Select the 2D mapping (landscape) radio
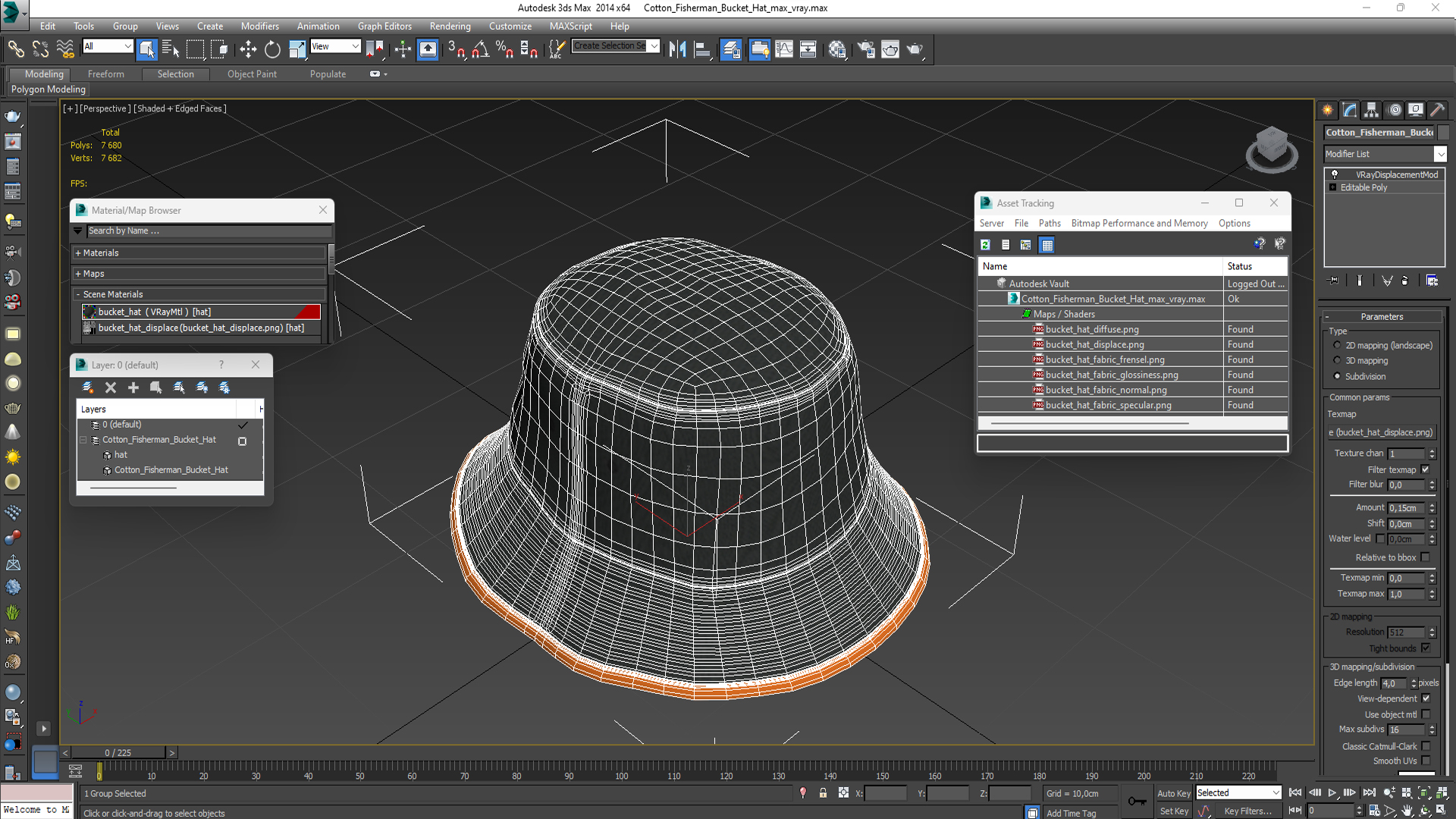The width and height of the screenshot is (1456, 819). coord(1337,345)
